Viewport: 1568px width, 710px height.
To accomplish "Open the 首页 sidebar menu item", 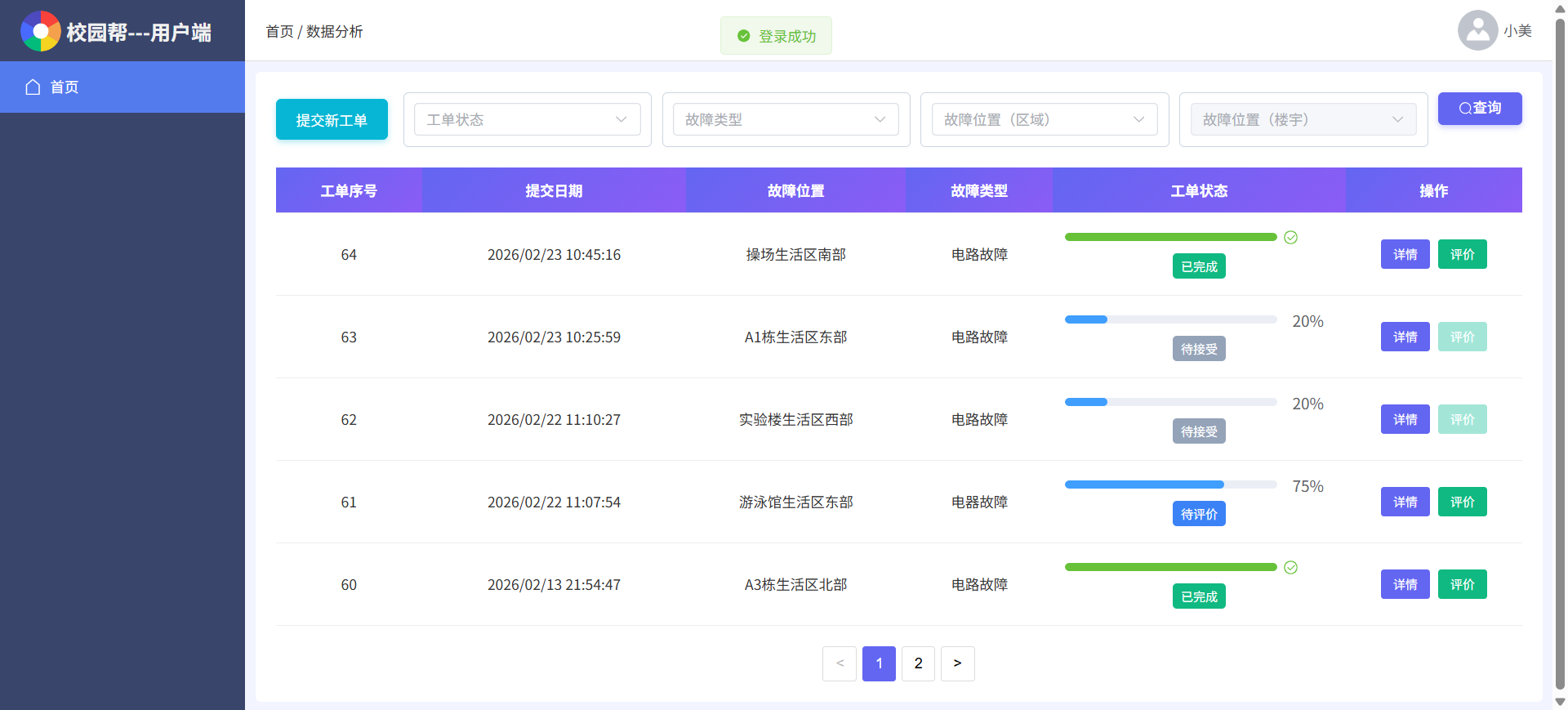I will 122,87.
